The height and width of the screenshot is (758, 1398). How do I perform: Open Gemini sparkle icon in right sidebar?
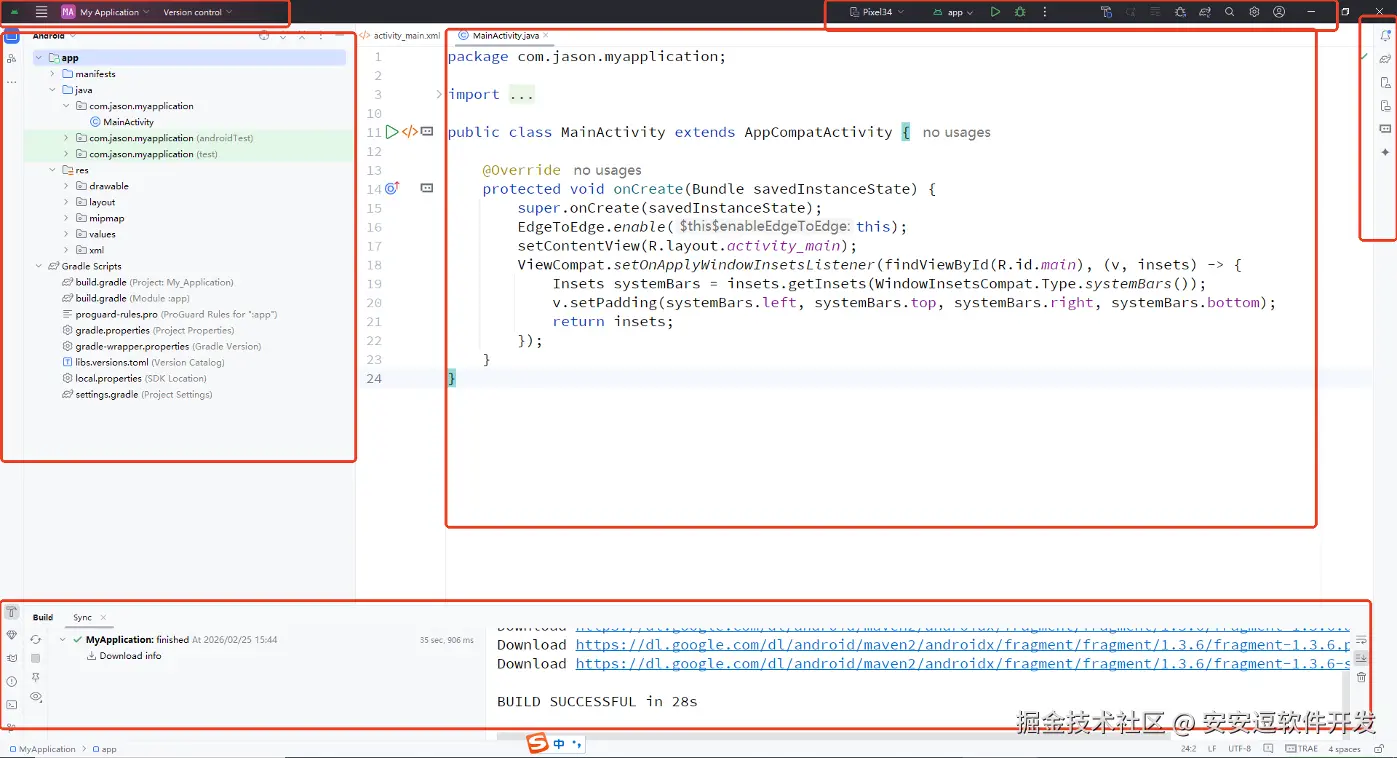click(1385, 152)
